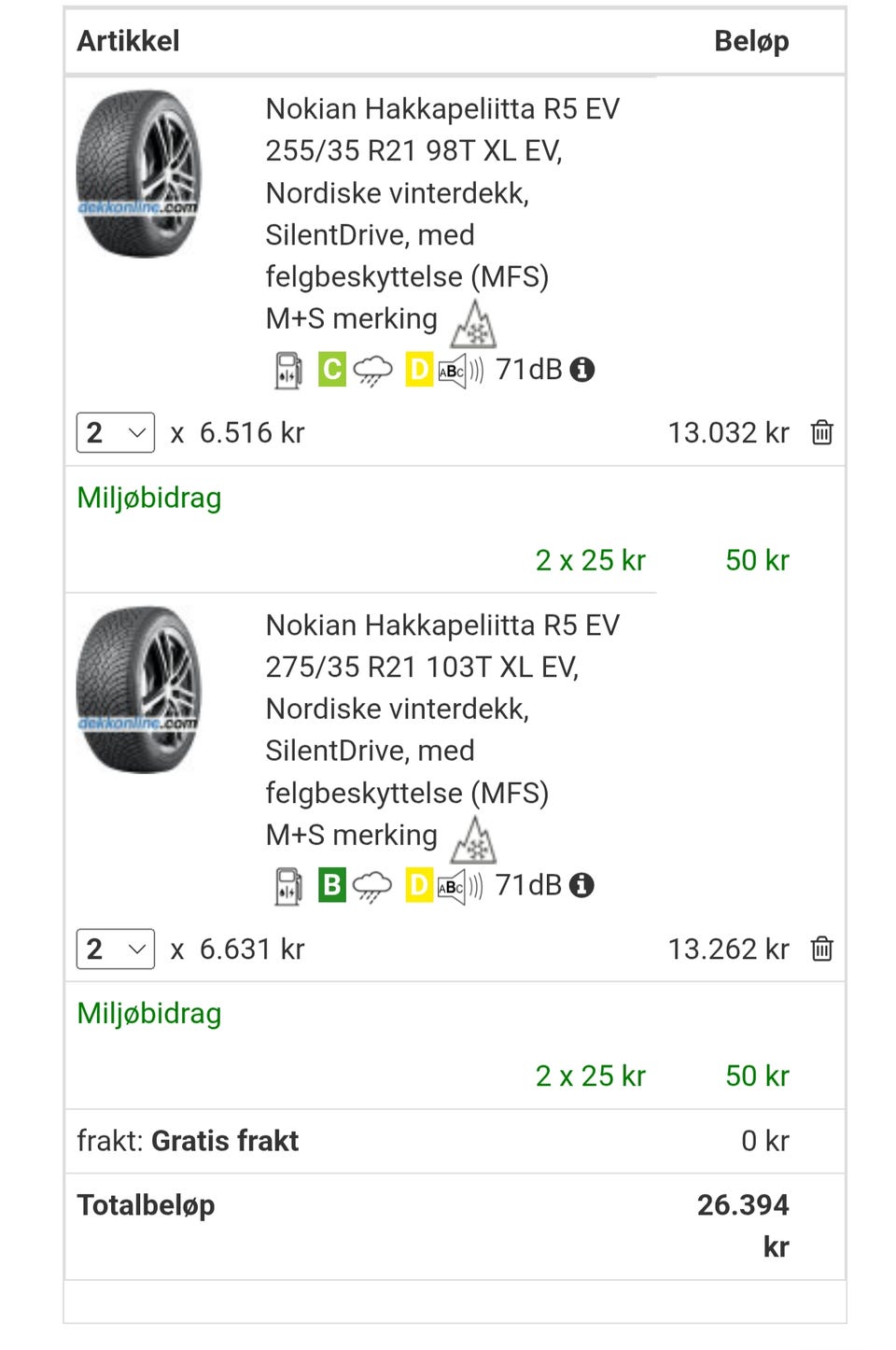Open noise info for the 255/35 tire
The height and width of the screenshot is (1350, 896).
click(581, 370)
